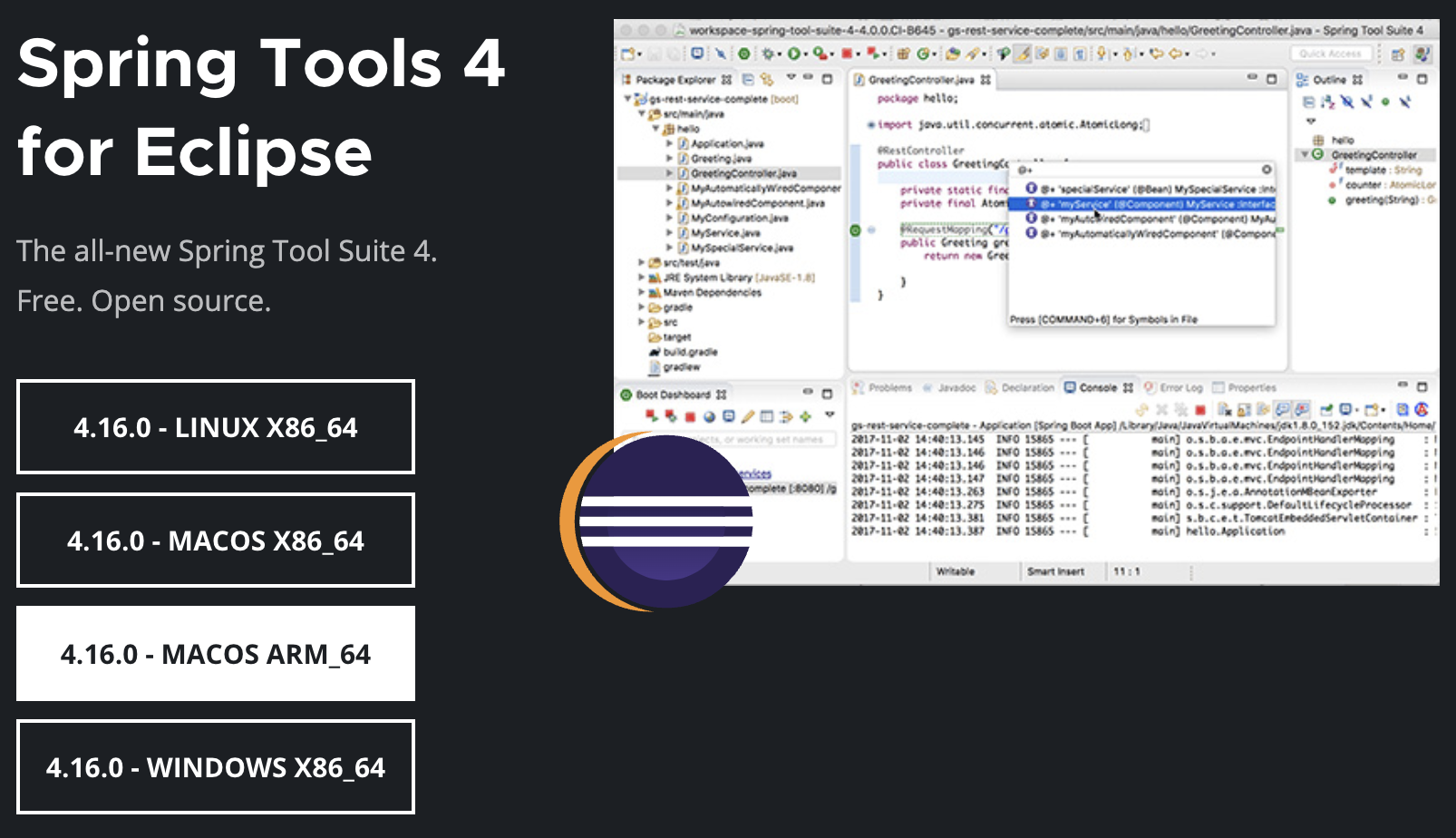
Task: Click the red Terminate icon in Console toolbar
Action: (1200, 410)
